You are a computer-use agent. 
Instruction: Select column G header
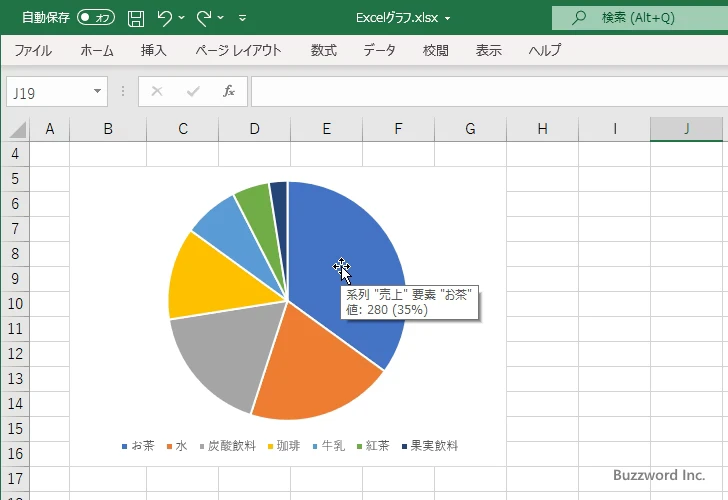470,129
